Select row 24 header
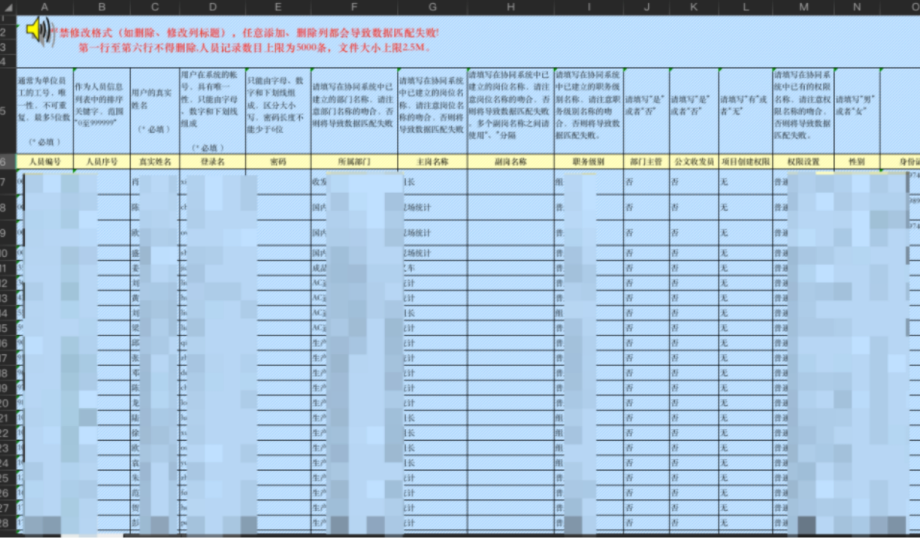 [8, 463]
